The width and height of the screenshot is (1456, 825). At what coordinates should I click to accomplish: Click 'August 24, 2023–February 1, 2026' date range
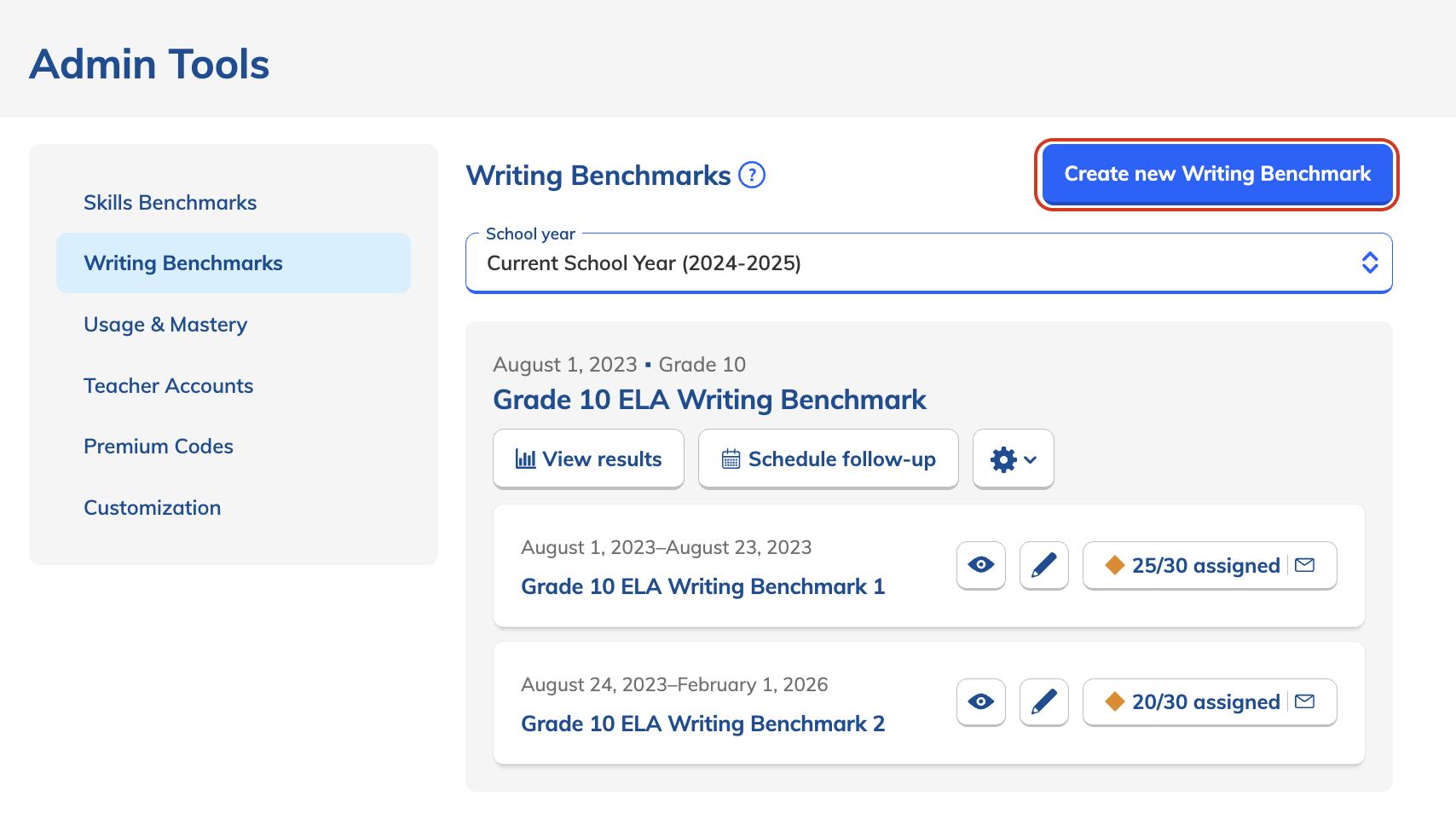pyautogui.click(x=674, y=684)
